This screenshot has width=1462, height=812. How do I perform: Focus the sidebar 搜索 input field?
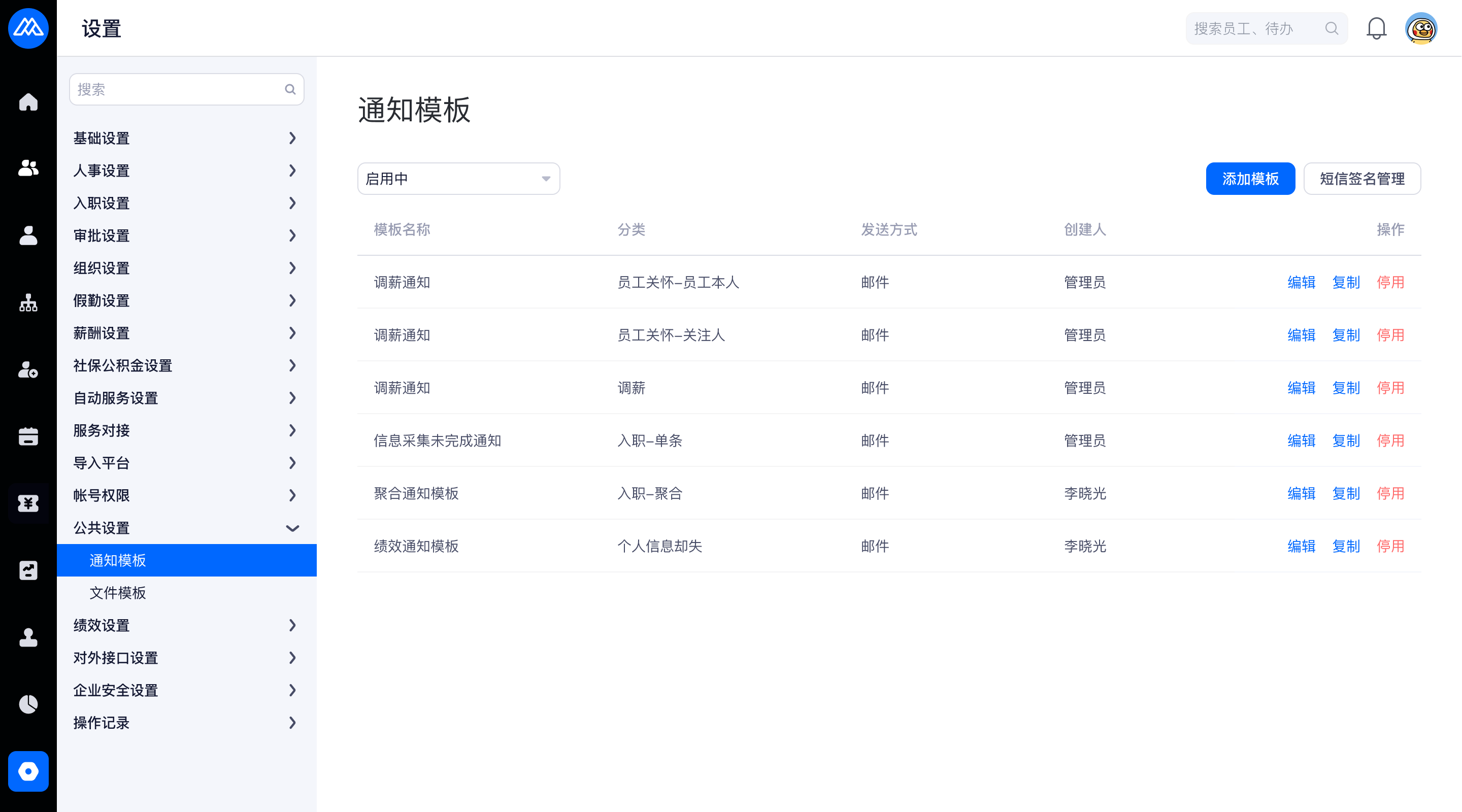tap(187, 89)
